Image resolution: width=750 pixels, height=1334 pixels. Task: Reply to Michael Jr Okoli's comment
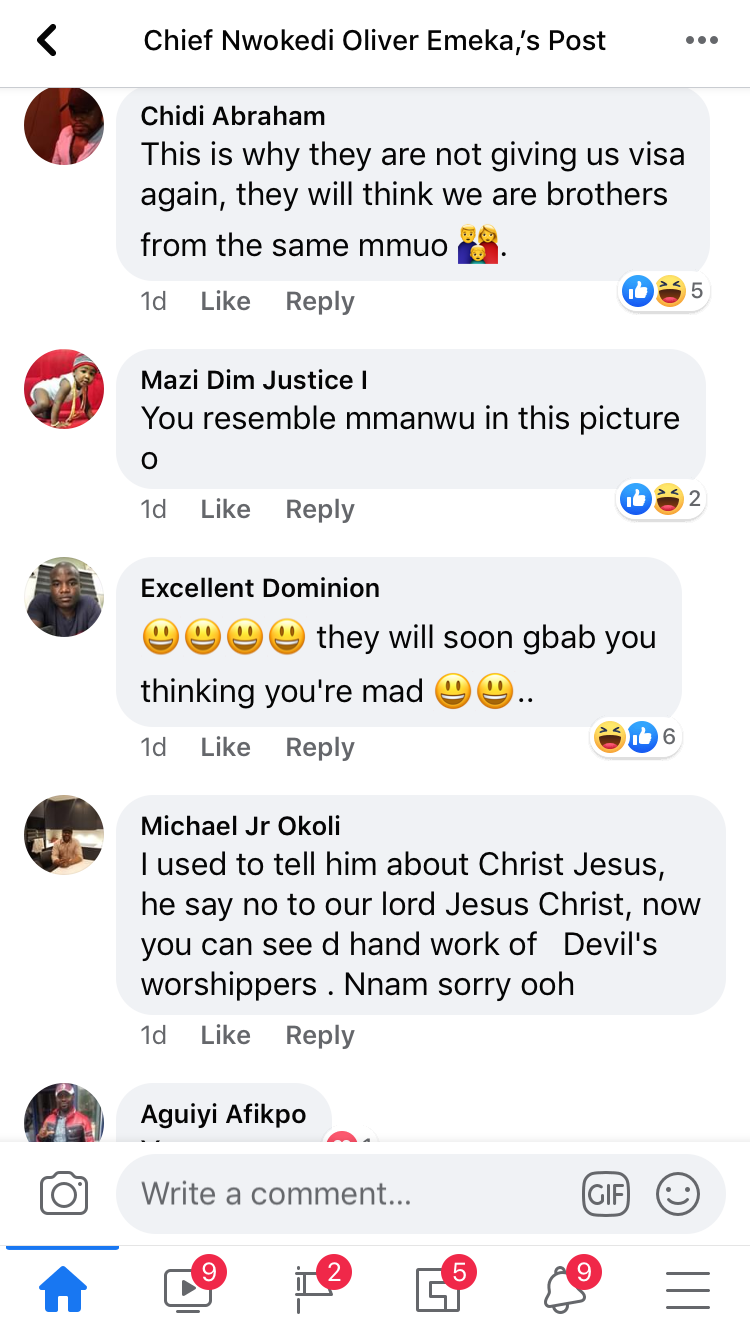pos(320,1035)
